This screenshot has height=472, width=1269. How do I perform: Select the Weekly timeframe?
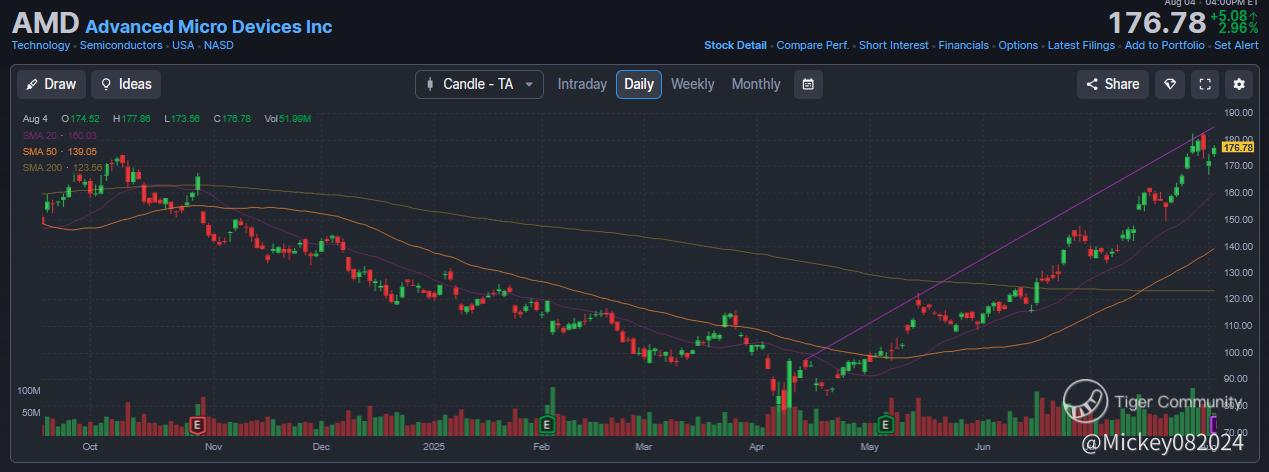click(x=692, y=84)
